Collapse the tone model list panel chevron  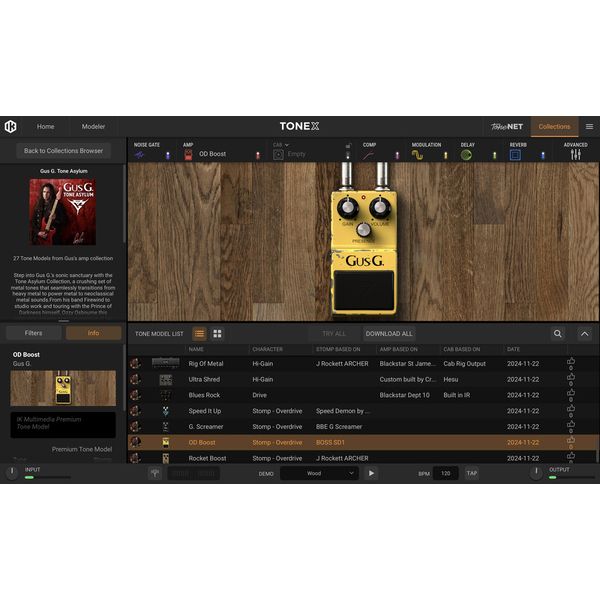point(584,334)
